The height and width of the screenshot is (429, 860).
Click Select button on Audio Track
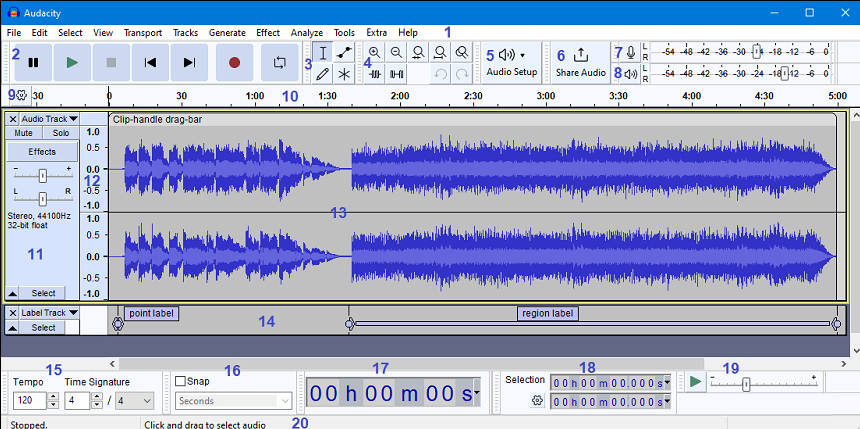pyautogui.click(x=43, y=293)
